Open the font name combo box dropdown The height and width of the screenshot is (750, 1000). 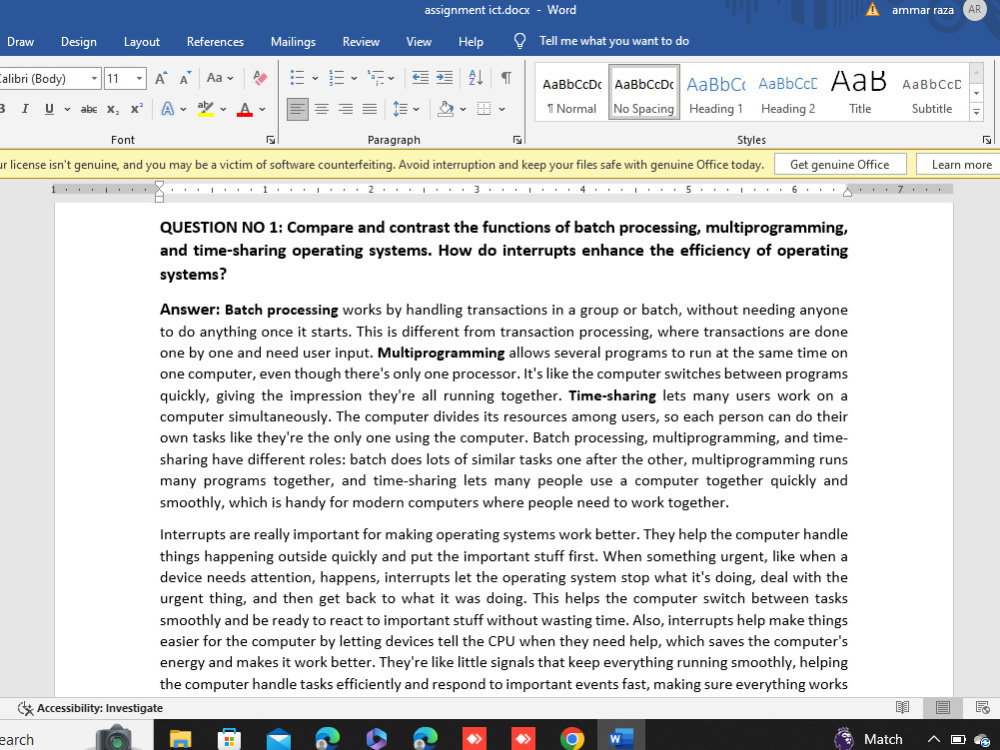(x=94, y=78)
